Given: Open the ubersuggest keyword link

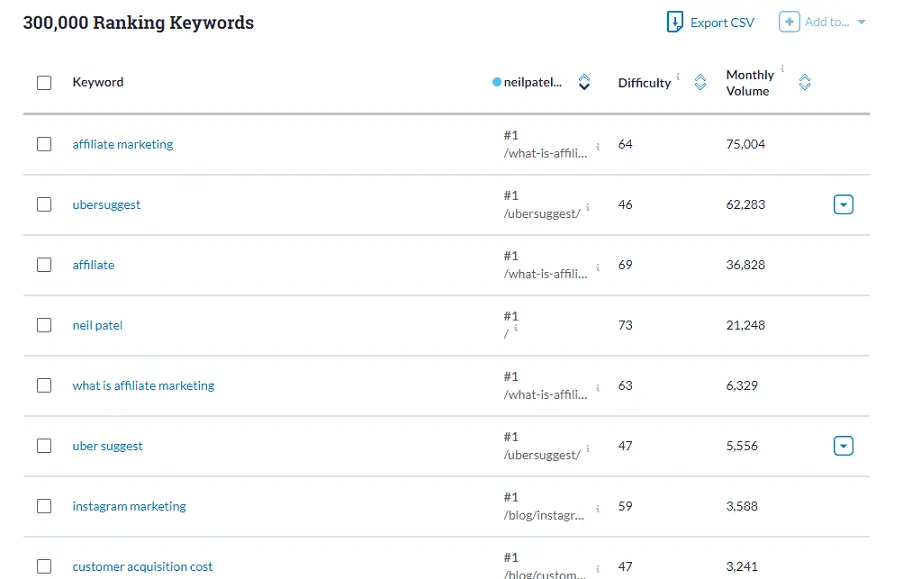Looking at the screenshot, I should pyautogui.click(x=107, y=205).
